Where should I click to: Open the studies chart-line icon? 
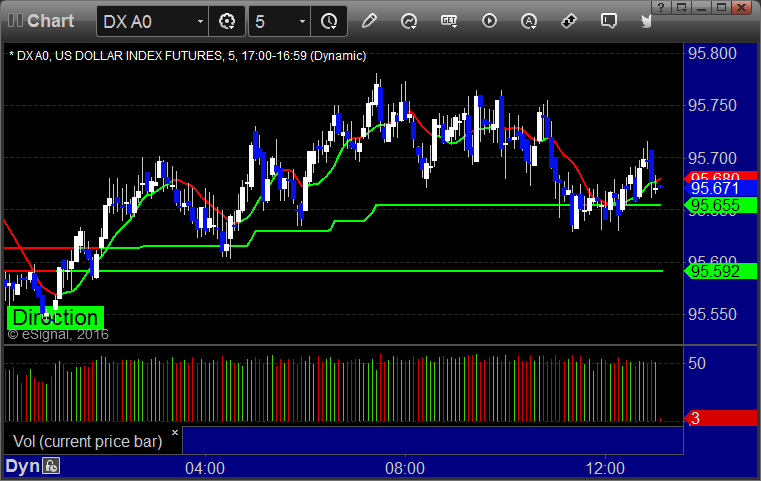pyautogui.click(x=409, y=21)
